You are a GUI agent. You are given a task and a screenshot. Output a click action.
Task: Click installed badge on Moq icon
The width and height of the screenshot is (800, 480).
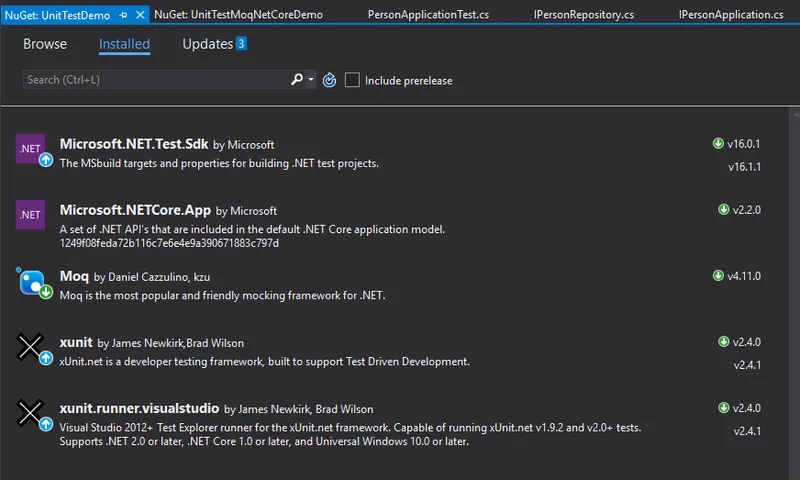point(46,292)
